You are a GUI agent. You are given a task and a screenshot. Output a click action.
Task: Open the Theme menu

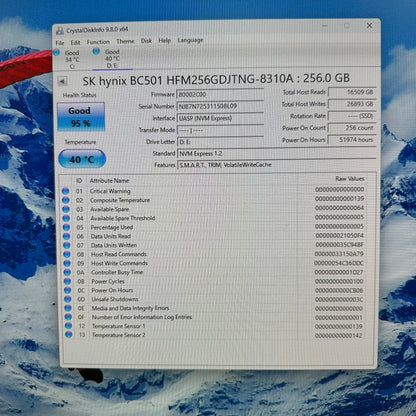[125, 41]
